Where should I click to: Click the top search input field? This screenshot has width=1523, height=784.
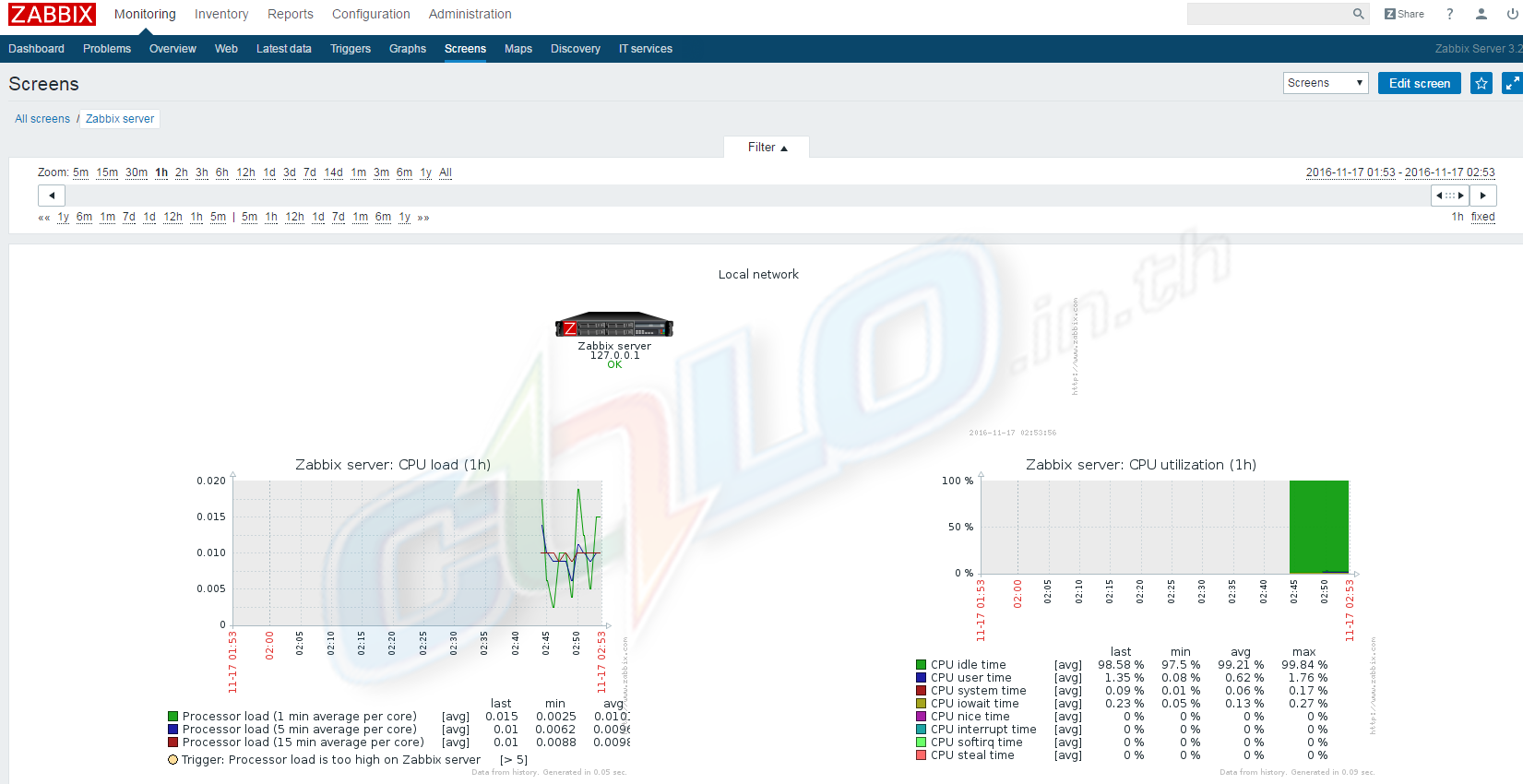tap(1269, 14)
